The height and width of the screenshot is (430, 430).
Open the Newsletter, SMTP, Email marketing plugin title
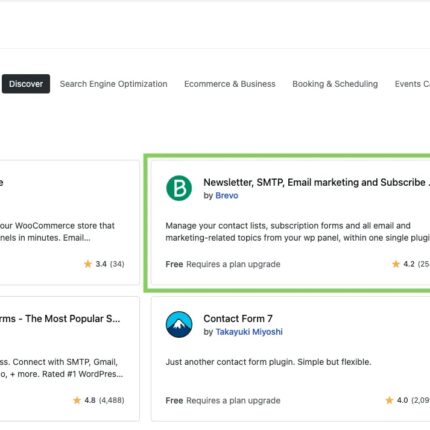pyautogui.click(x=317, y=182)
